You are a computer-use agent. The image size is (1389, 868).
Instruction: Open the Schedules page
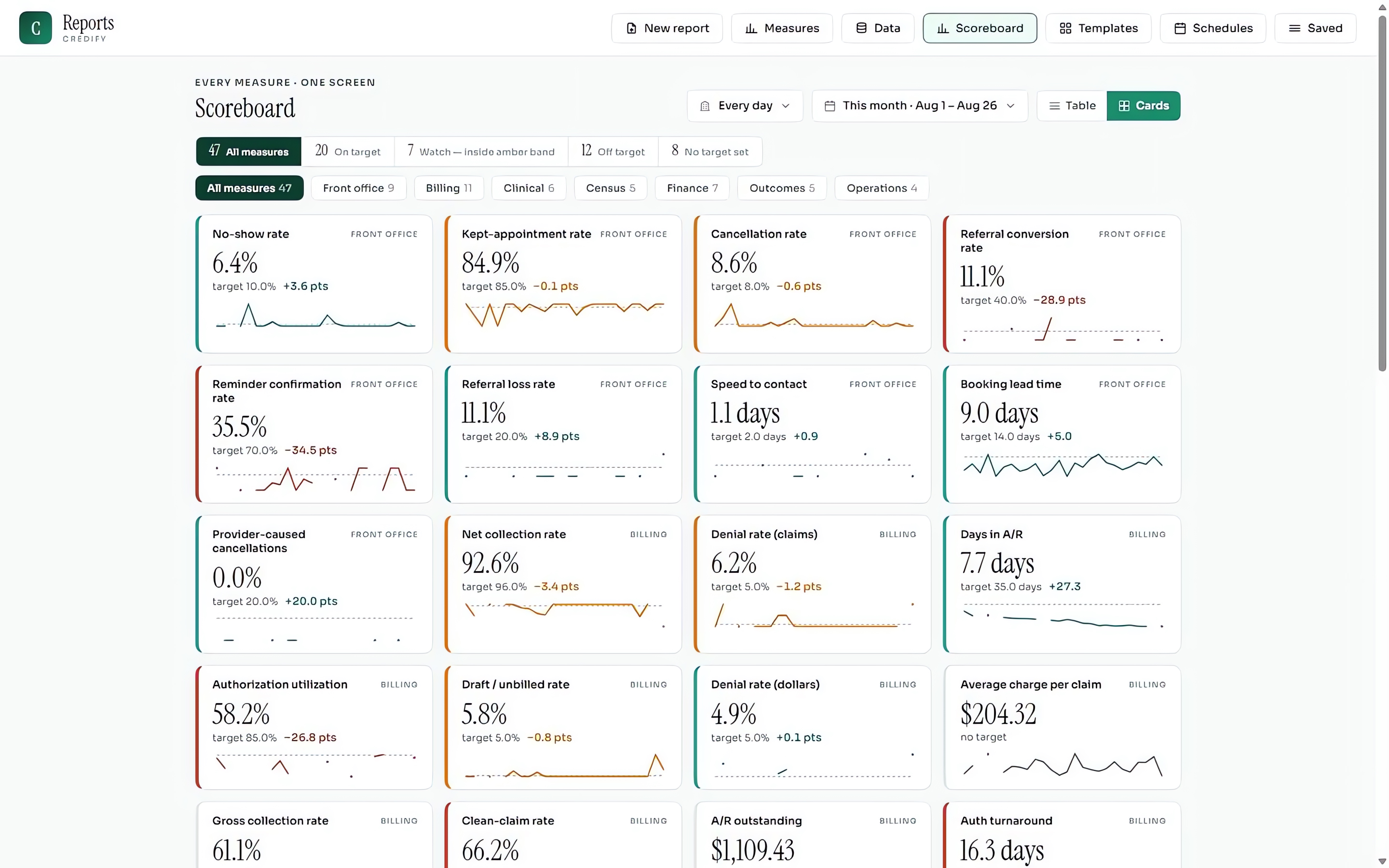tap(1213, 28)
